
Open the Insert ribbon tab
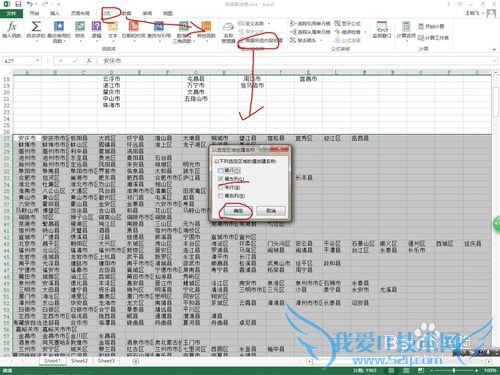coord(55,13)
